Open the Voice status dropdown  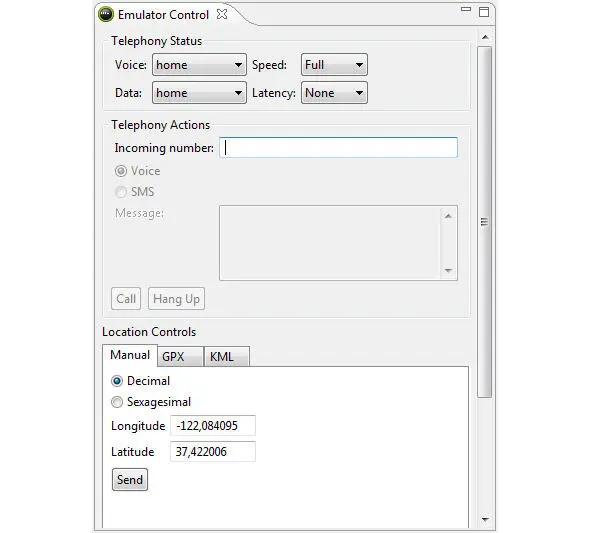pos(199,65)
